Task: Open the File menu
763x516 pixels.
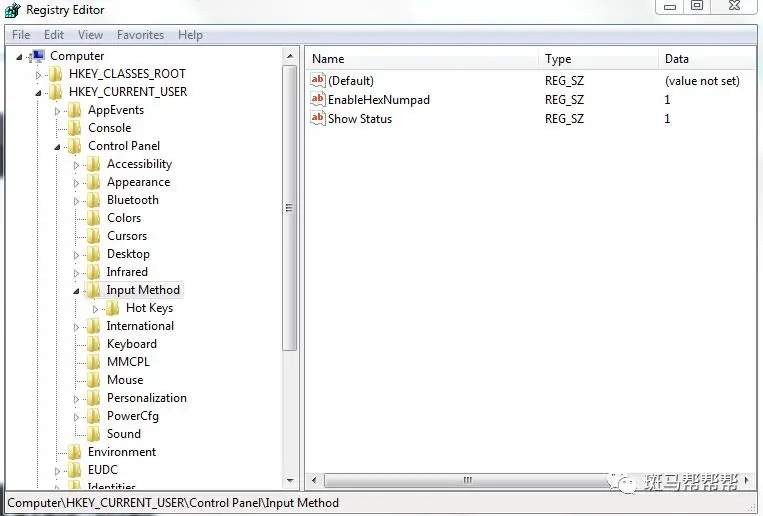Action: [21, 35]
